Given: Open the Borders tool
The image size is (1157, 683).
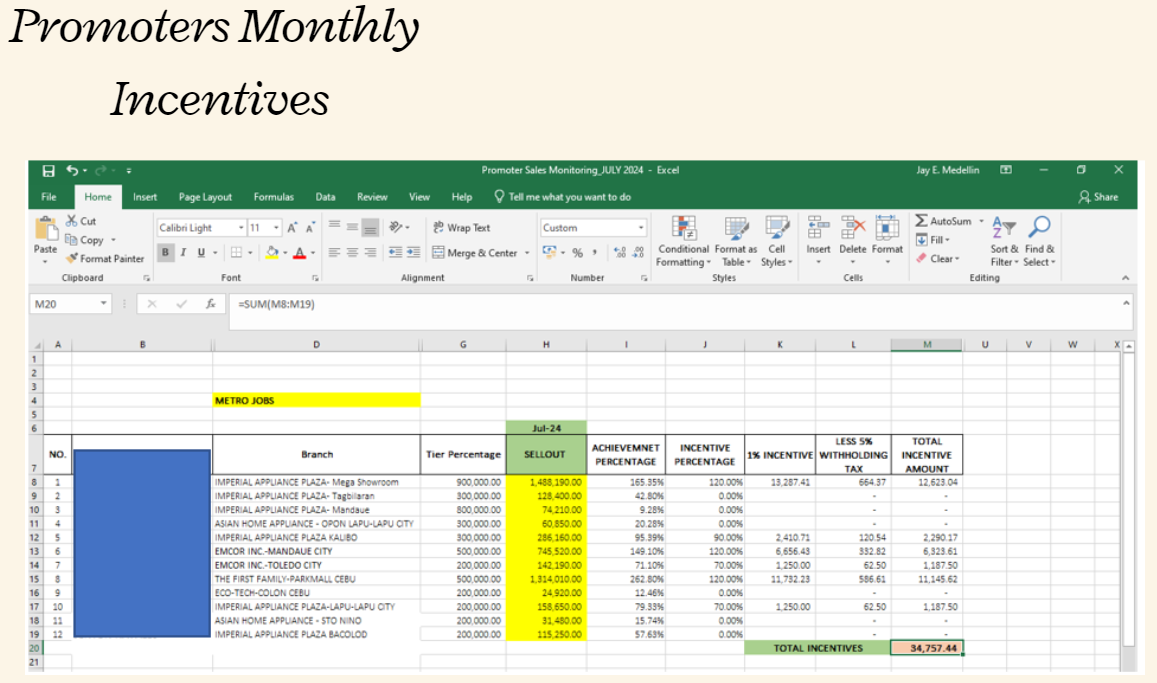Looking at the screenshot, I should (236, 252).
